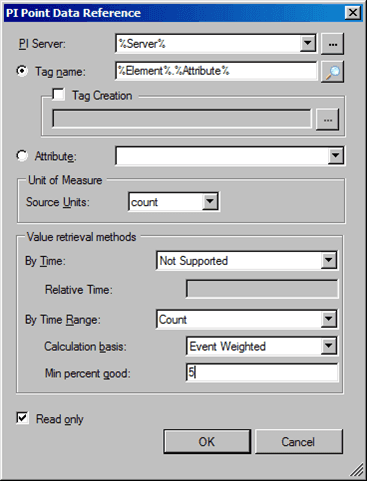The height and width of the screenshot is (481, 367).
Task: Click the 'PI Server:' label
Action: pos(42,44)
